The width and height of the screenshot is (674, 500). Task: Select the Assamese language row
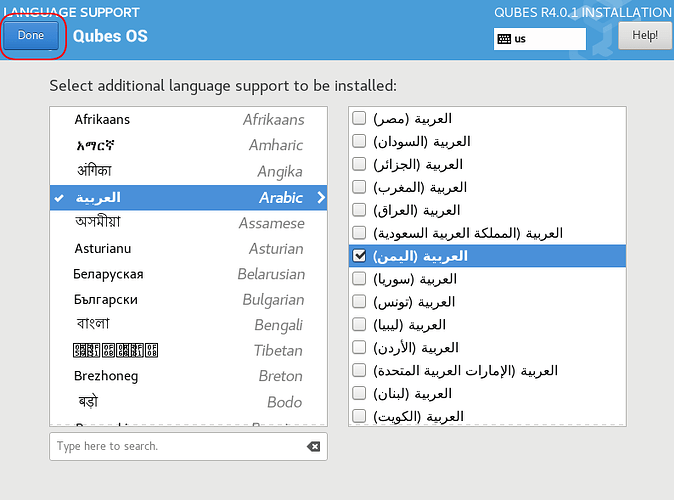[188, 223]
